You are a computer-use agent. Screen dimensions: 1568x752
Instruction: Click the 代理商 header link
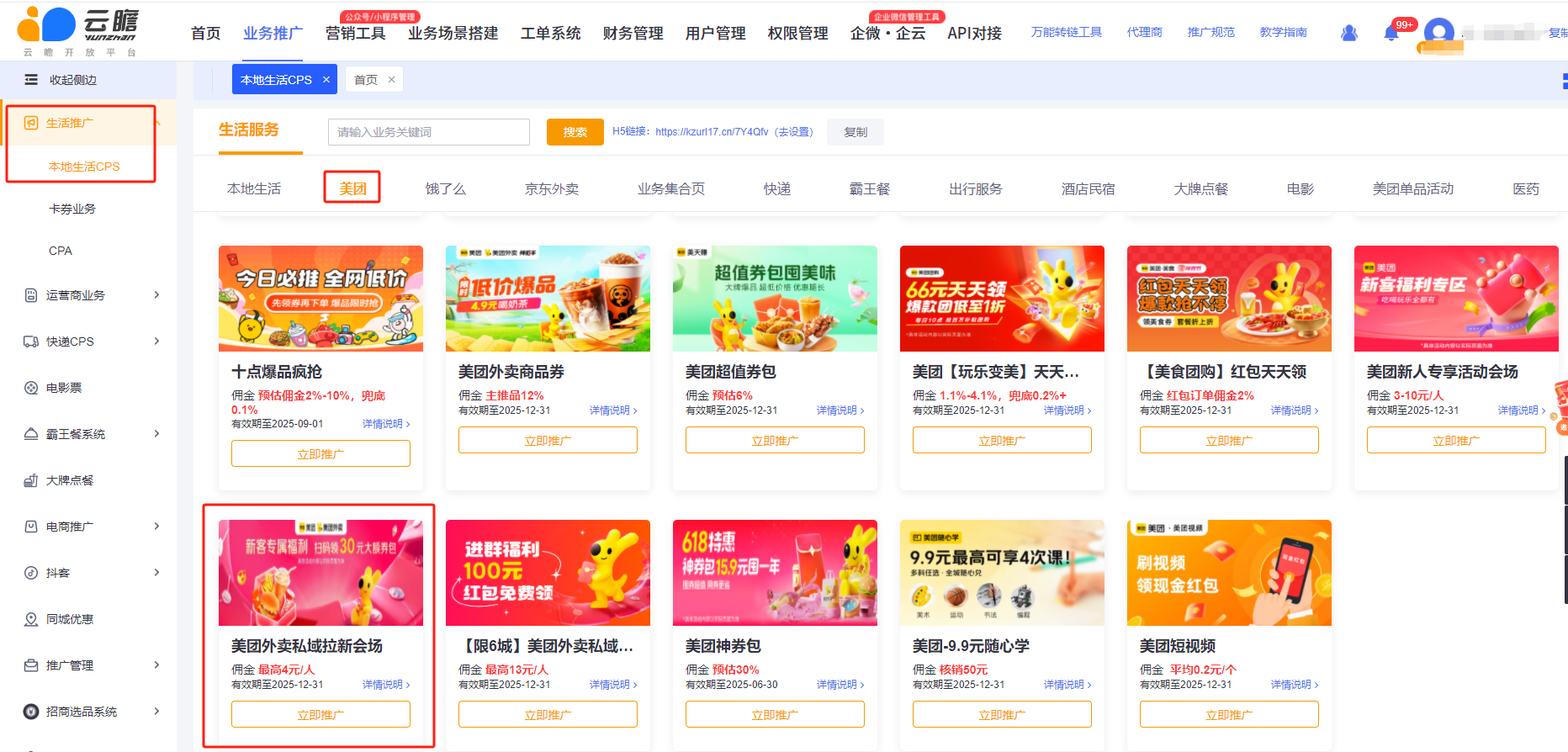pyautogui.click(x=1144, y=32)
